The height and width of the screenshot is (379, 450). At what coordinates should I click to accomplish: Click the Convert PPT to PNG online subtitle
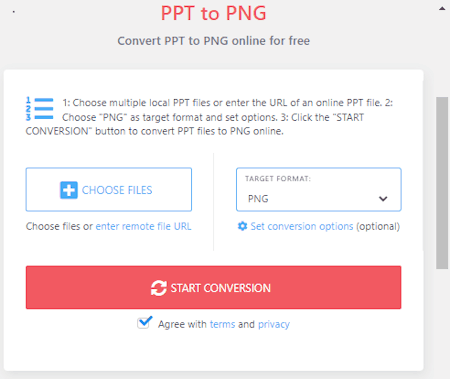(213, 41)
